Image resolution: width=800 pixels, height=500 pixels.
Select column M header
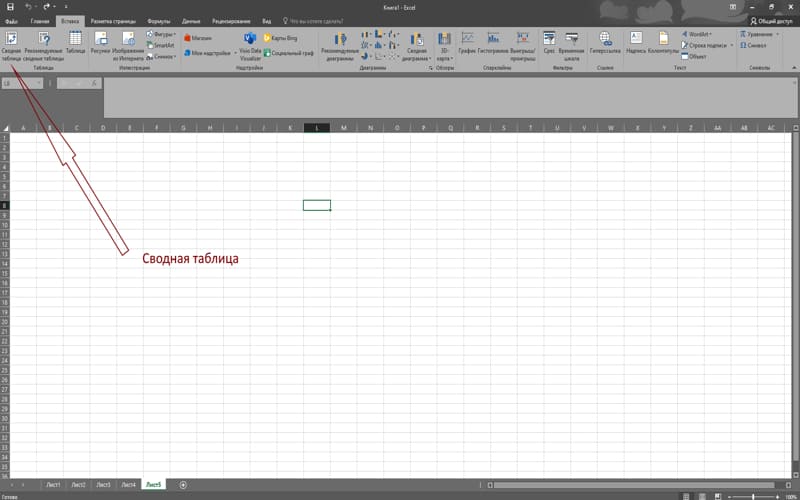pyautogui.click(x=343, y=128)
